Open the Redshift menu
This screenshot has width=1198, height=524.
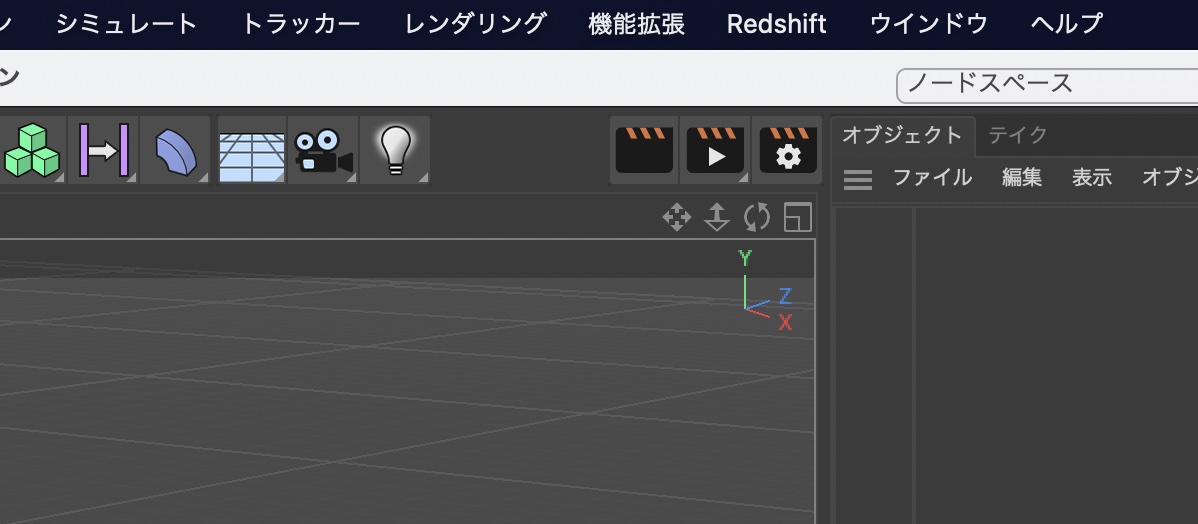point(776,24)
